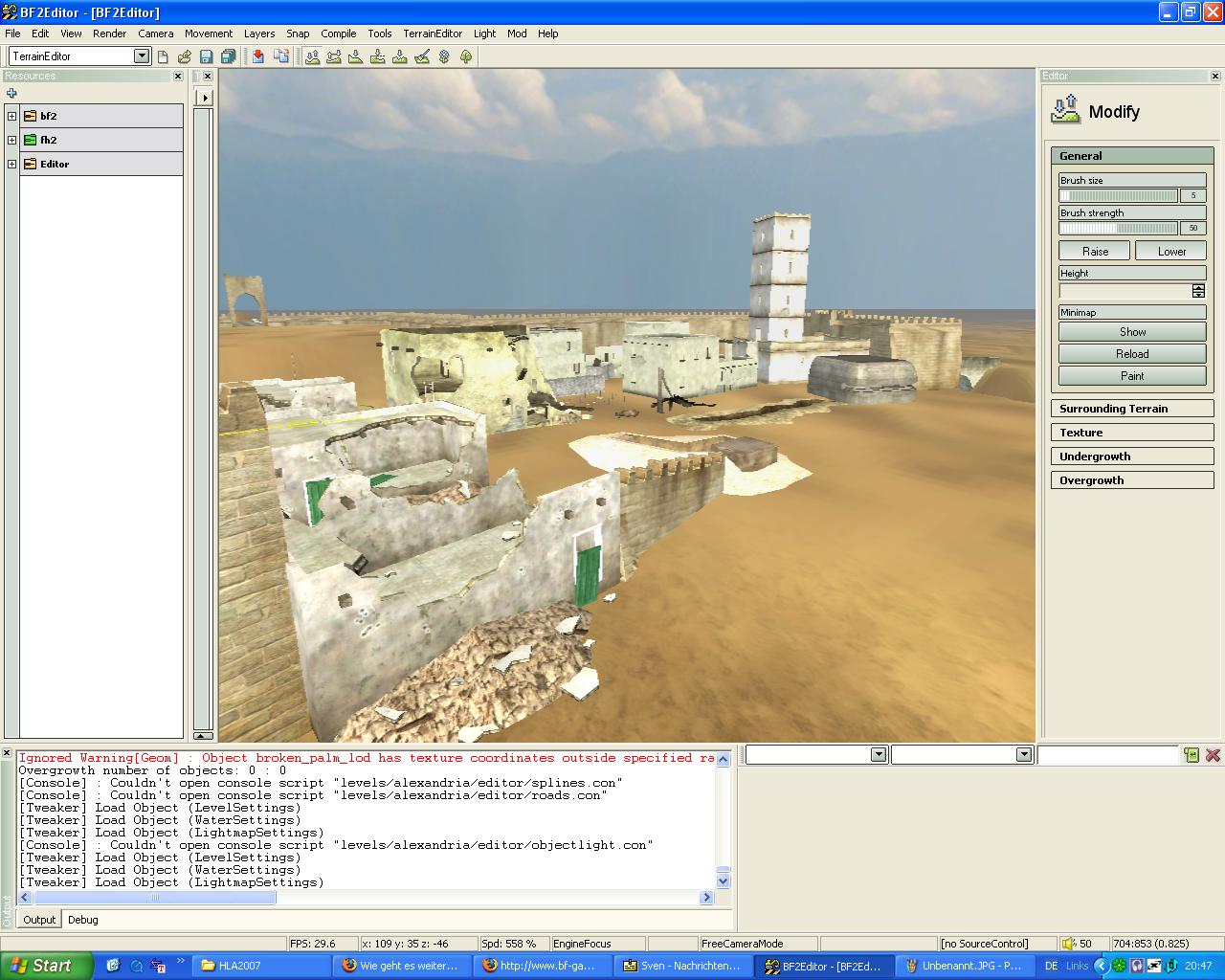1225x980 pixels.
Task: Expand the fh2 resource tree node
Action: tap(11, 140)
